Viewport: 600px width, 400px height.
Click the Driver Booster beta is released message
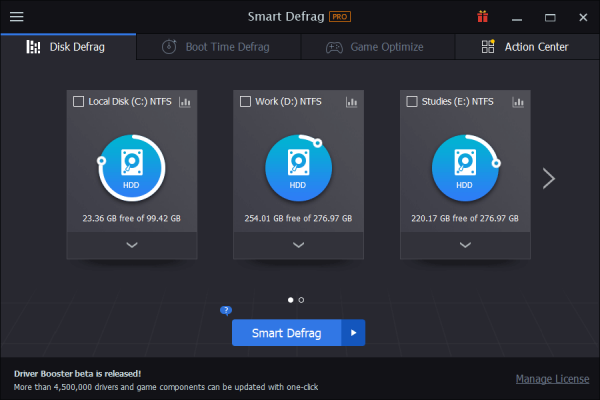[x=78, y=374]
